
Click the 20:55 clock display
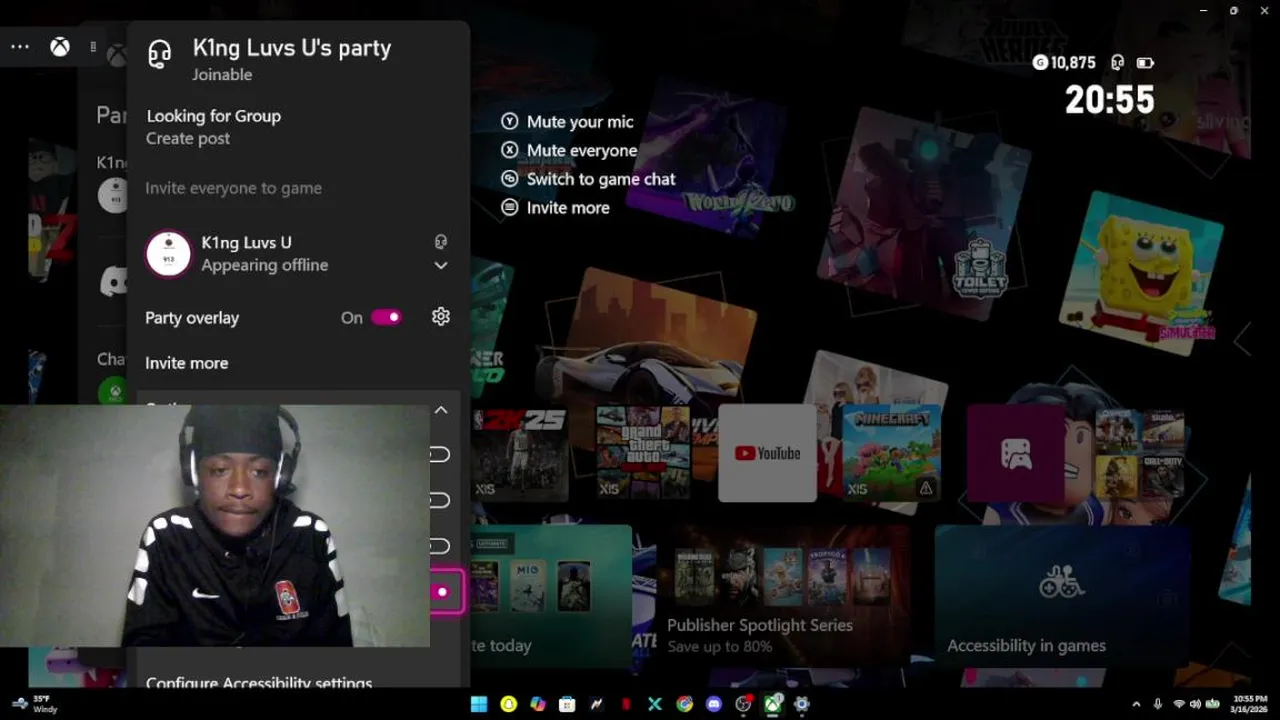pos(1109,100)
